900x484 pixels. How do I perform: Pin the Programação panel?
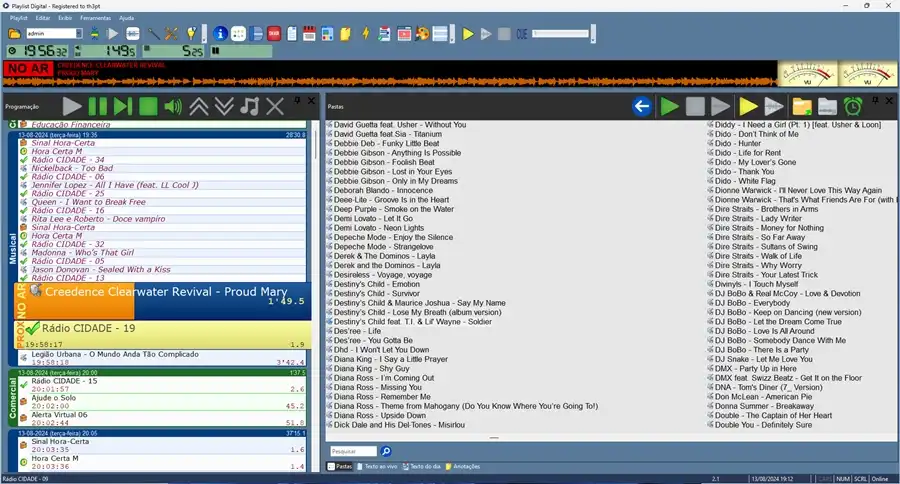[297, 100]
